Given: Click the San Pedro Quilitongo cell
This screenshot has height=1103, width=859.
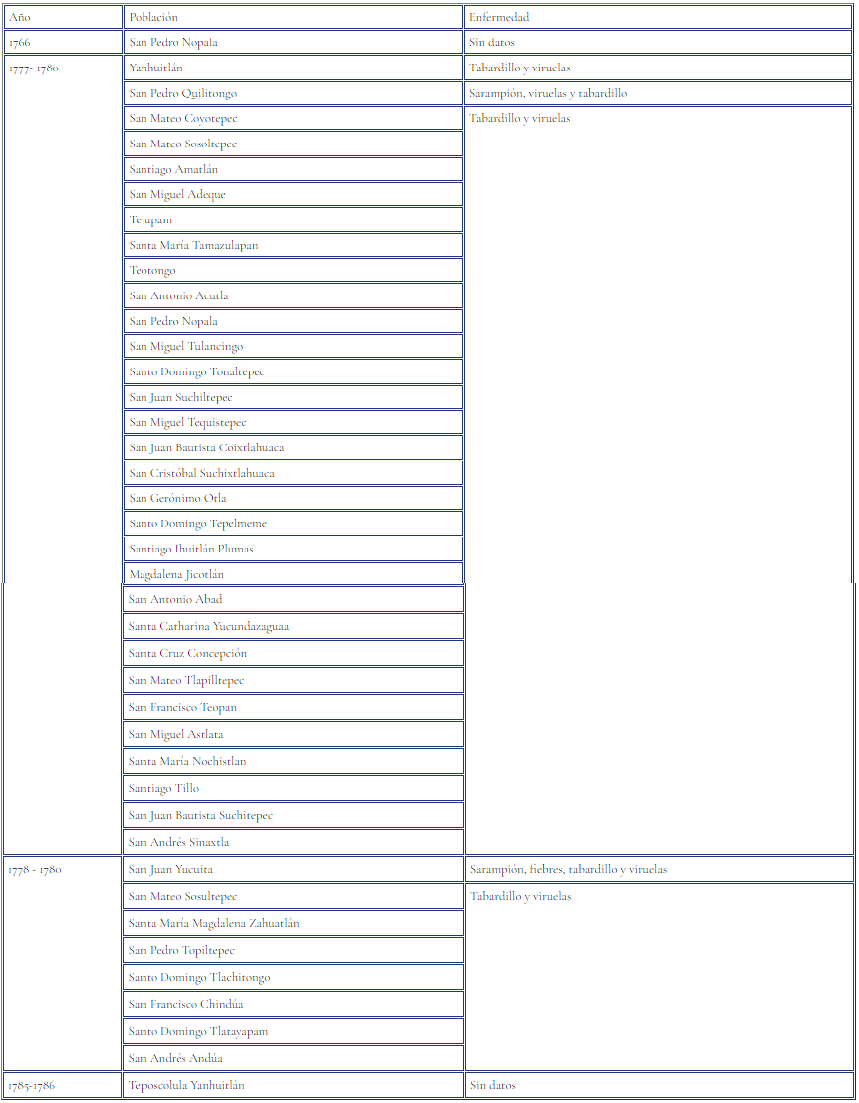Looking at the screenshot, I should pyautogui.click(x=293, y=94).
